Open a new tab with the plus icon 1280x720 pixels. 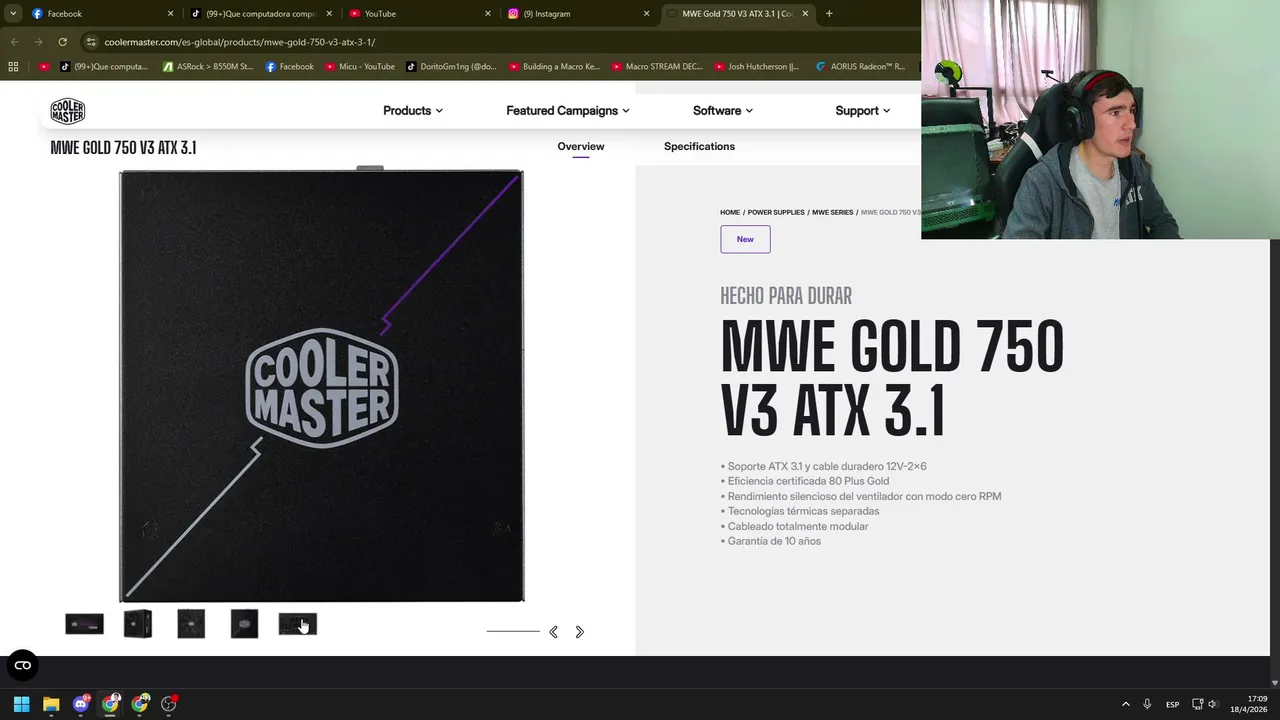pos(829,14)
